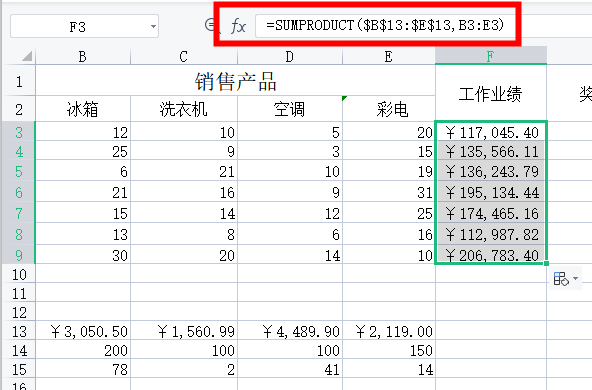
Task: Click the Select All corner triangle
Action: [x=26, y=57]
